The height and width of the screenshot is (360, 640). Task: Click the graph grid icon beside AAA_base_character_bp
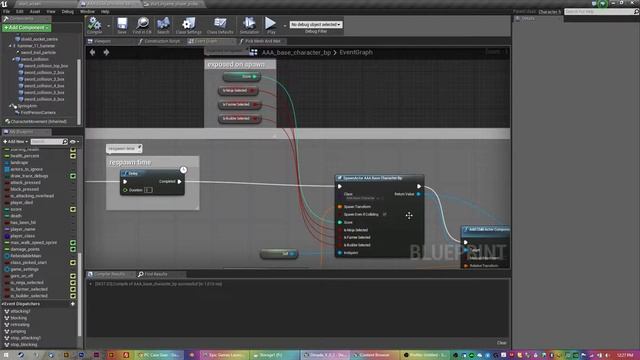(253, 52)
